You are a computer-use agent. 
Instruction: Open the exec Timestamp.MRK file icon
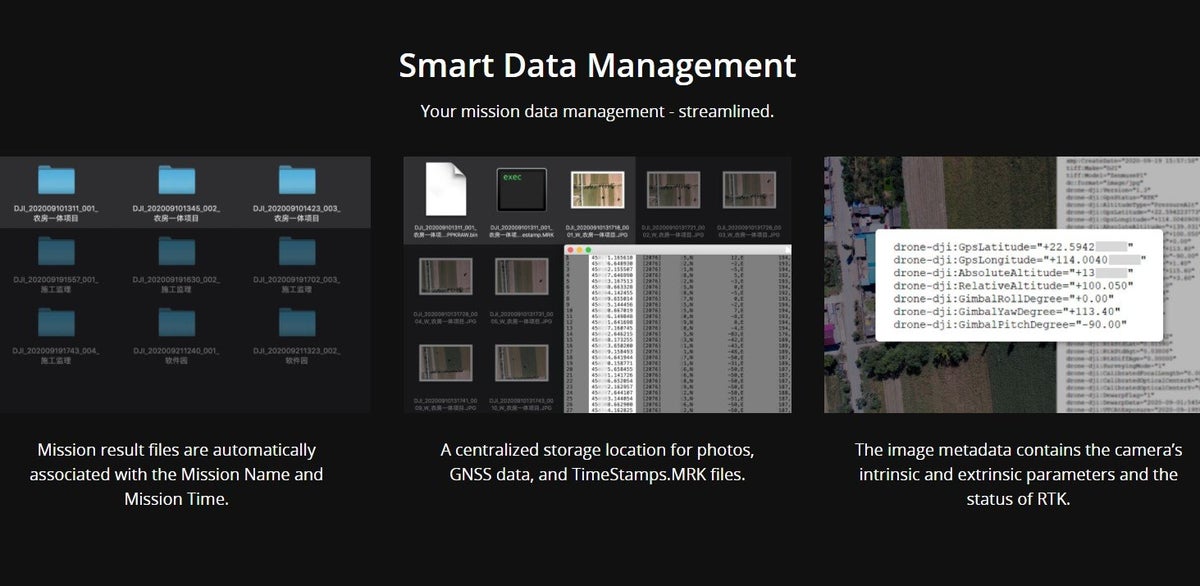pos(520,189)
